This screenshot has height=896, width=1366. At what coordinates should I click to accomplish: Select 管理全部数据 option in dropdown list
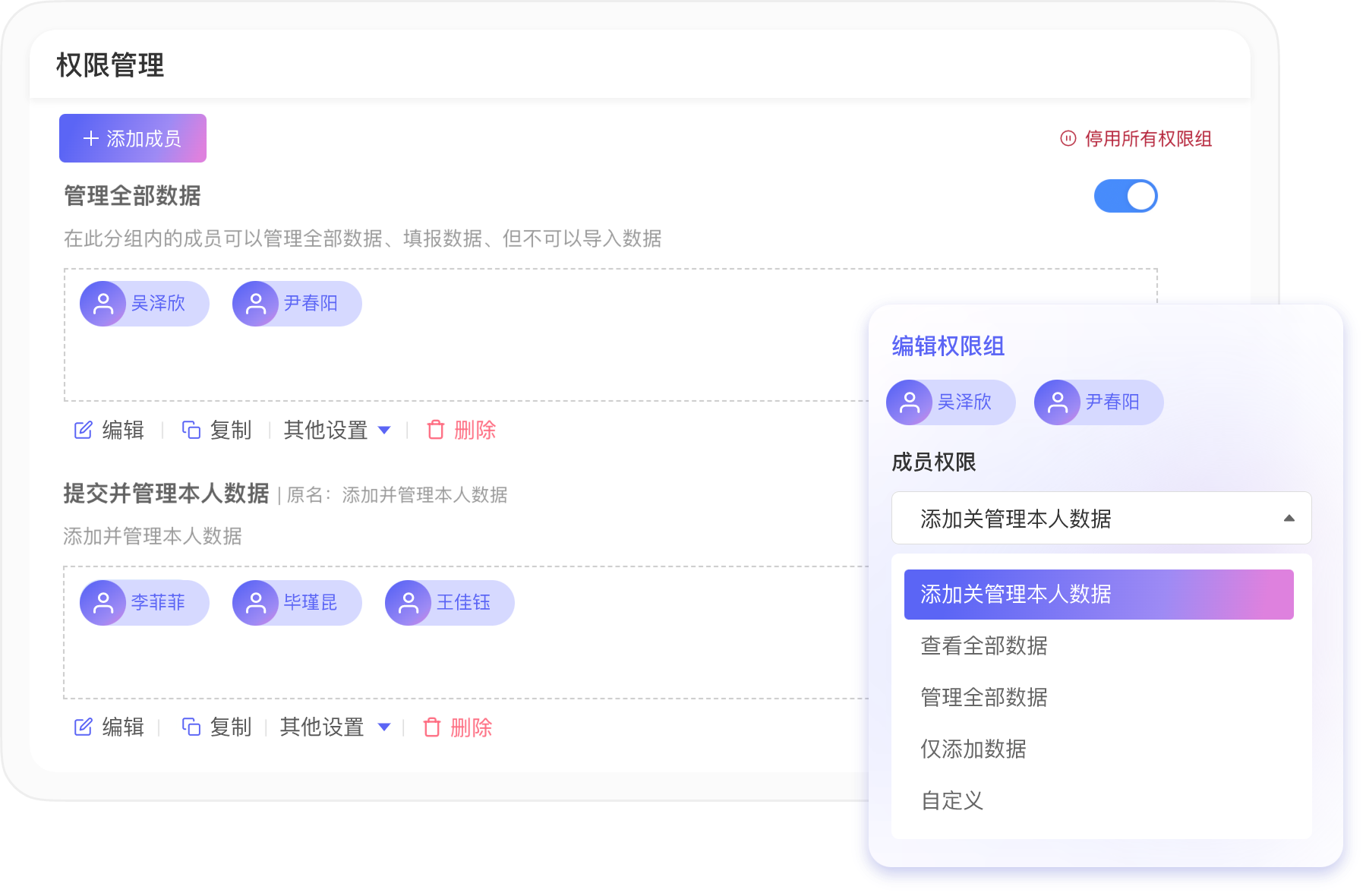pos(984,697)
